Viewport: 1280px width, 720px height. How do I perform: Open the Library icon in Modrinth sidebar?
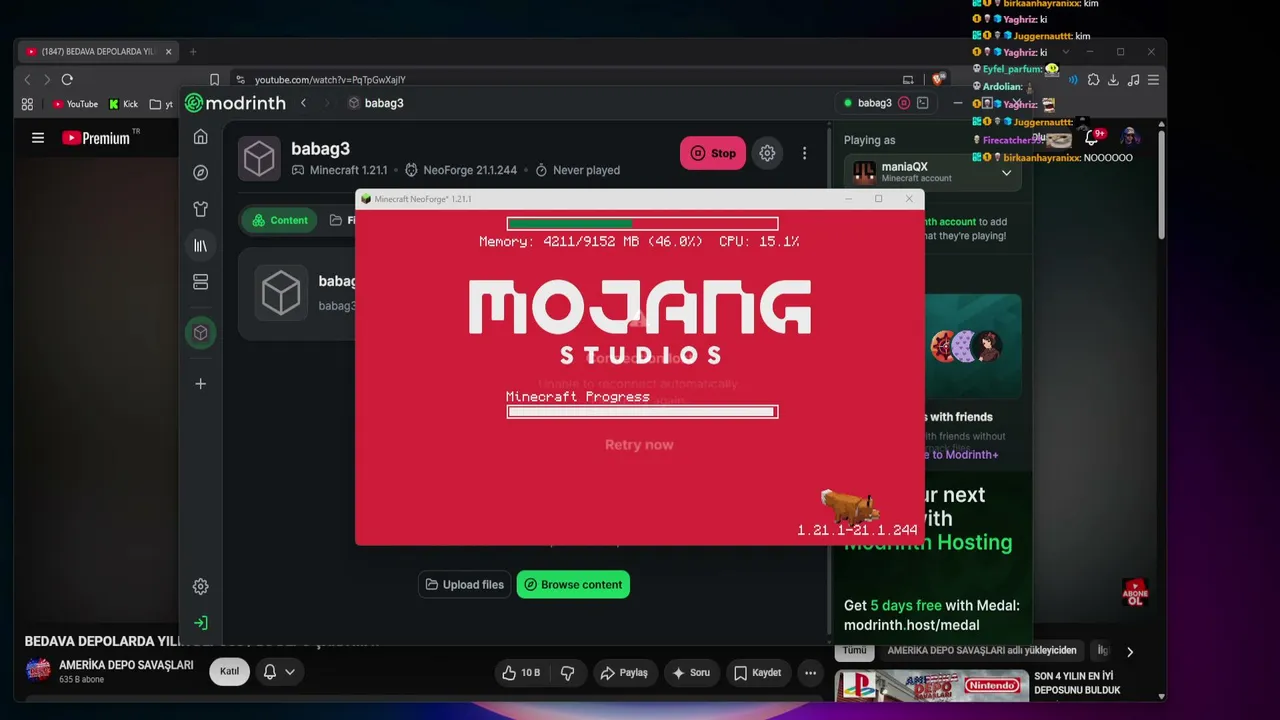point(201,246)
